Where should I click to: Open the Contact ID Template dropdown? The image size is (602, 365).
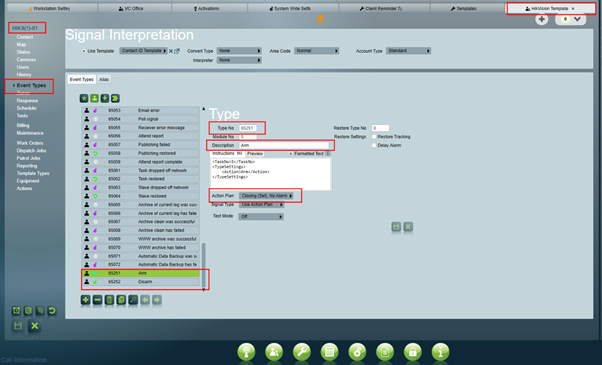143,51
